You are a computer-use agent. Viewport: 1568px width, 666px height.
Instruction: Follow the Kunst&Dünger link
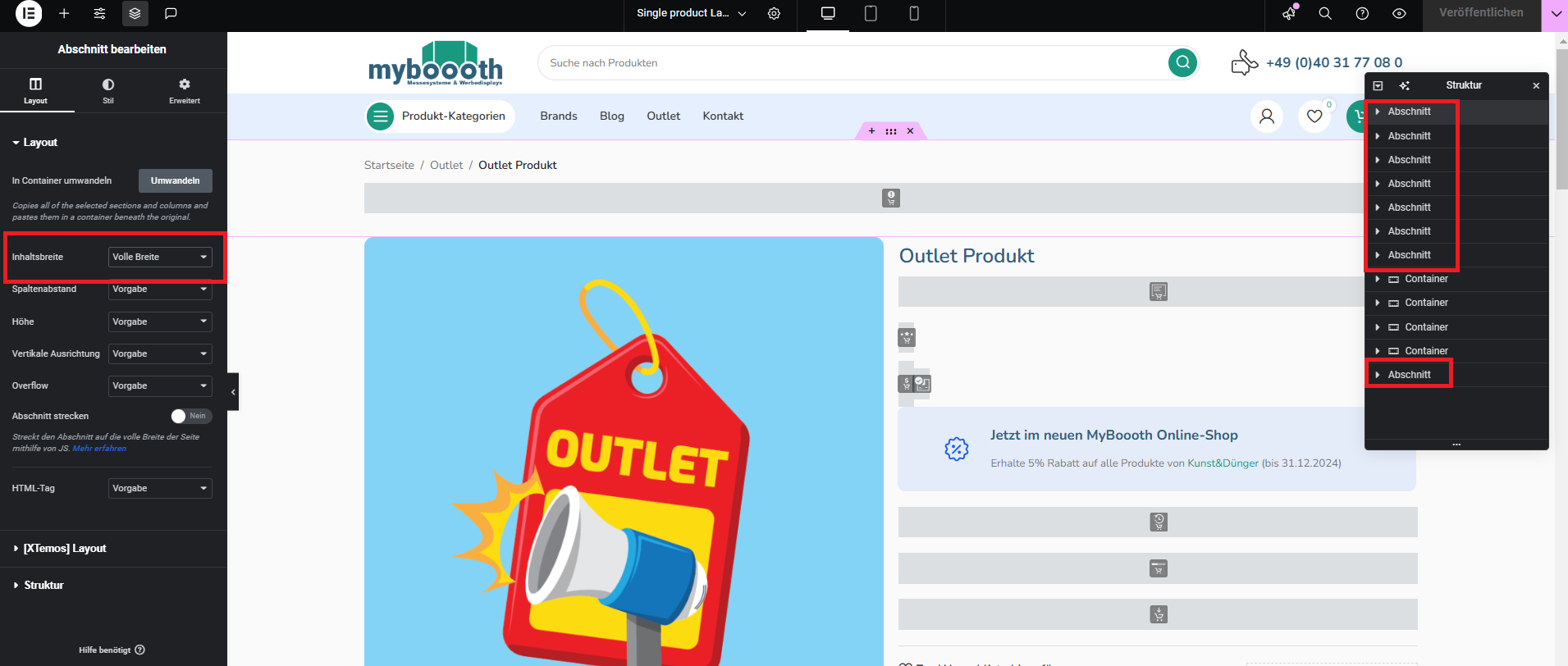pyautogui.click(x=1223, y=463)
